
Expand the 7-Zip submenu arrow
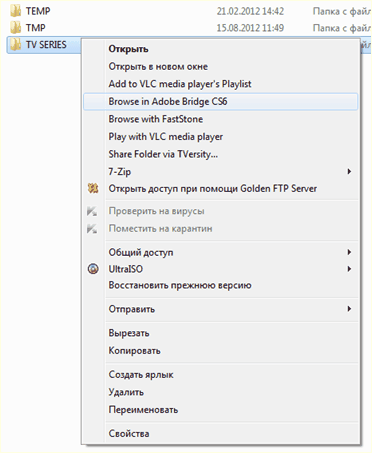point(349,171)
